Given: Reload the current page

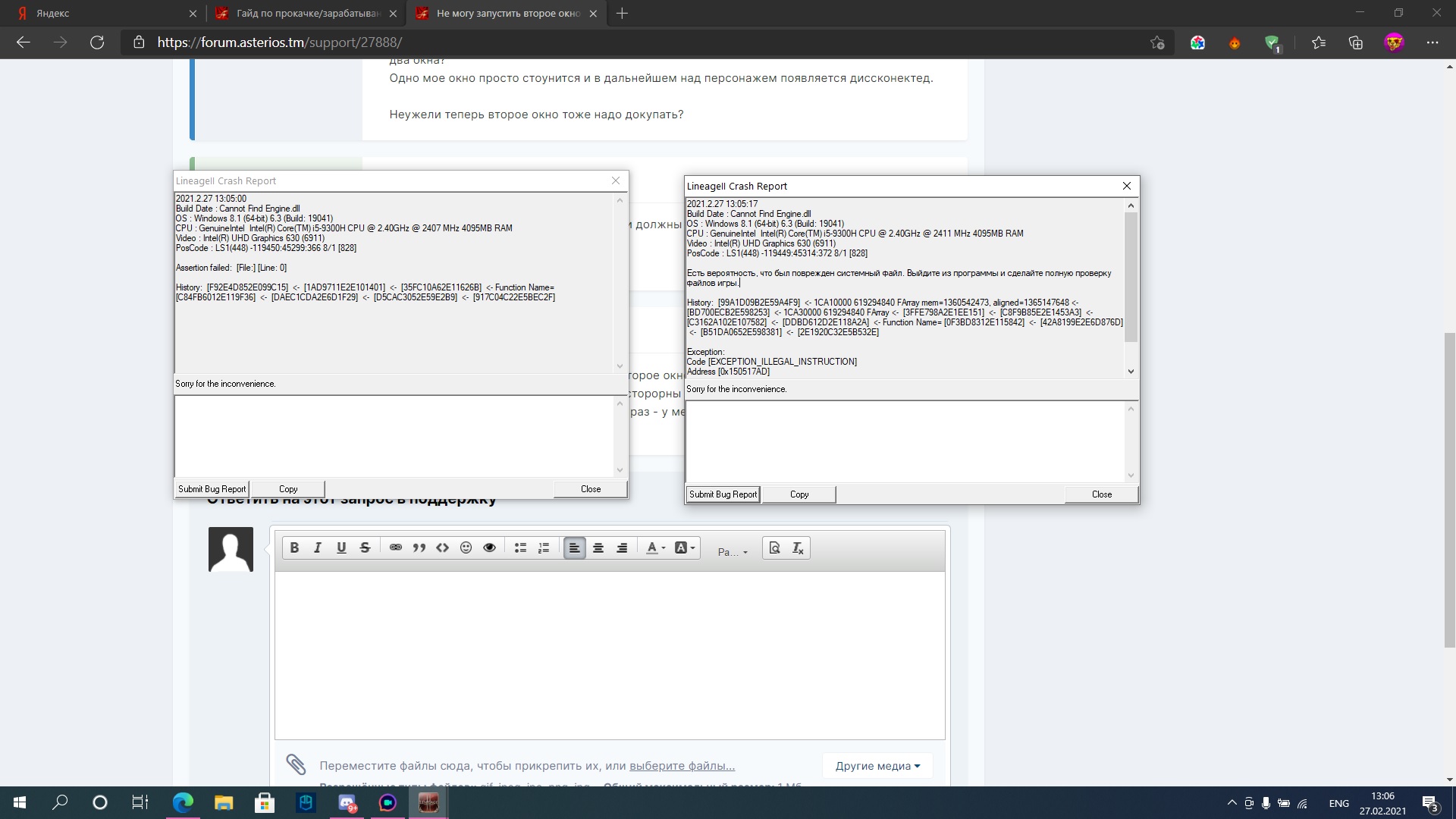Looking at the screenshot, I should coord(97,42).
